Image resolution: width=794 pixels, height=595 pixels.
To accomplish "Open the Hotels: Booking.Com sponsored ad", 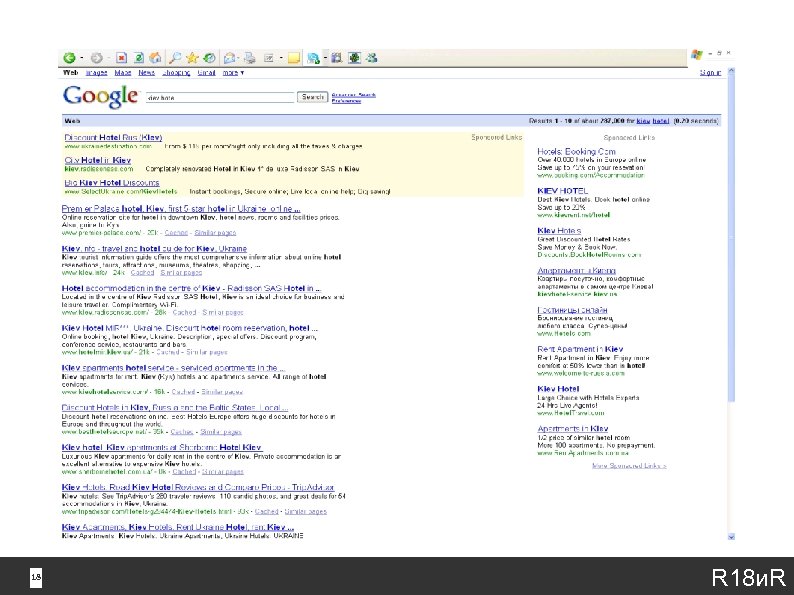I will [576, 151].
